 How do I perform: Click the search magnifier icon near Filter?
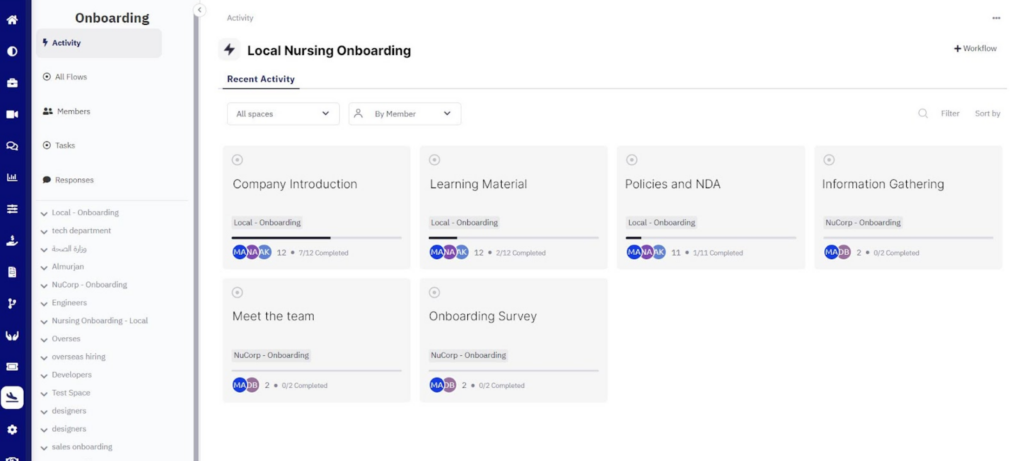(923, 114)
